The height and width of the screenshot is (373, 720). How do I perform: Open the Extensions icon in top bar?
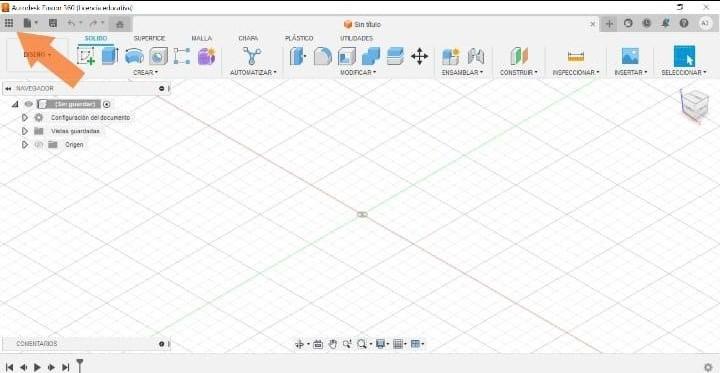628,23
